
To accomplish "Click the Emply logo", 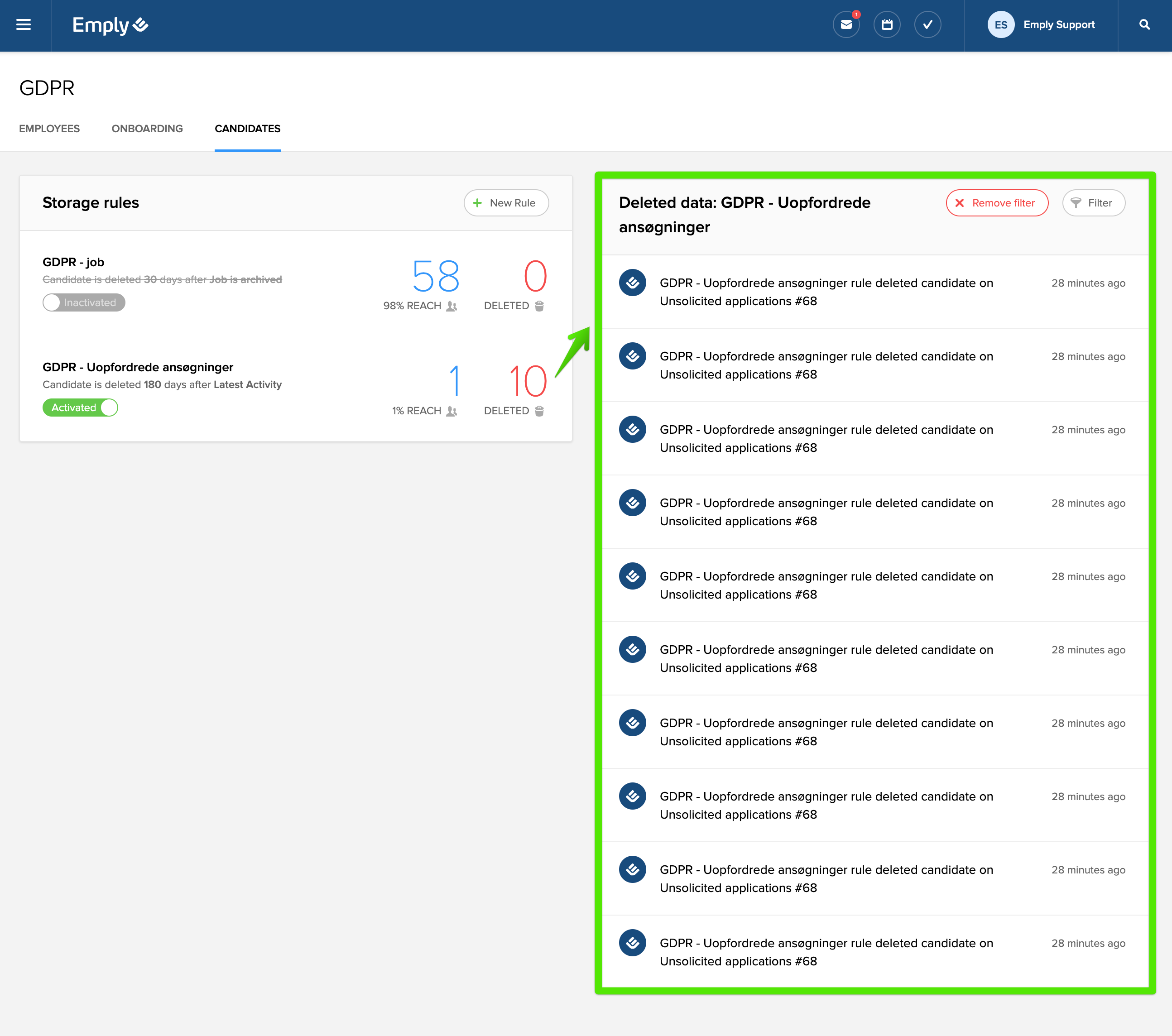I will tap(110, 24).
